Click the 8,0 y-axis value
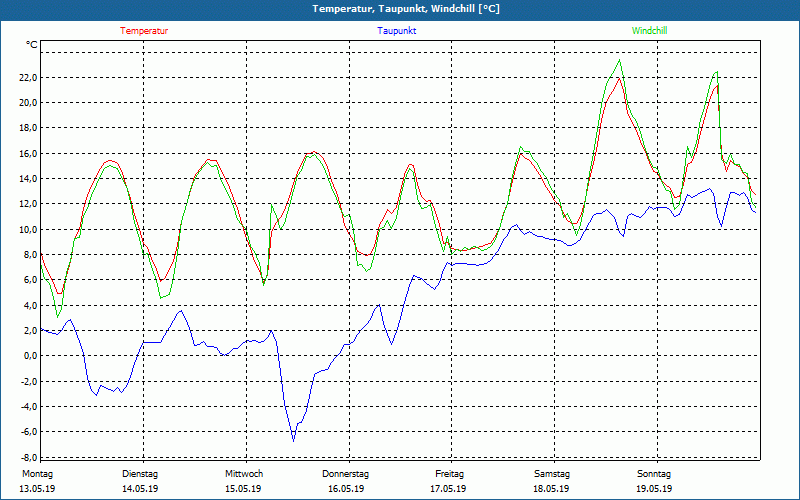This screenshot has width=800, height=500. click(30, 255)
